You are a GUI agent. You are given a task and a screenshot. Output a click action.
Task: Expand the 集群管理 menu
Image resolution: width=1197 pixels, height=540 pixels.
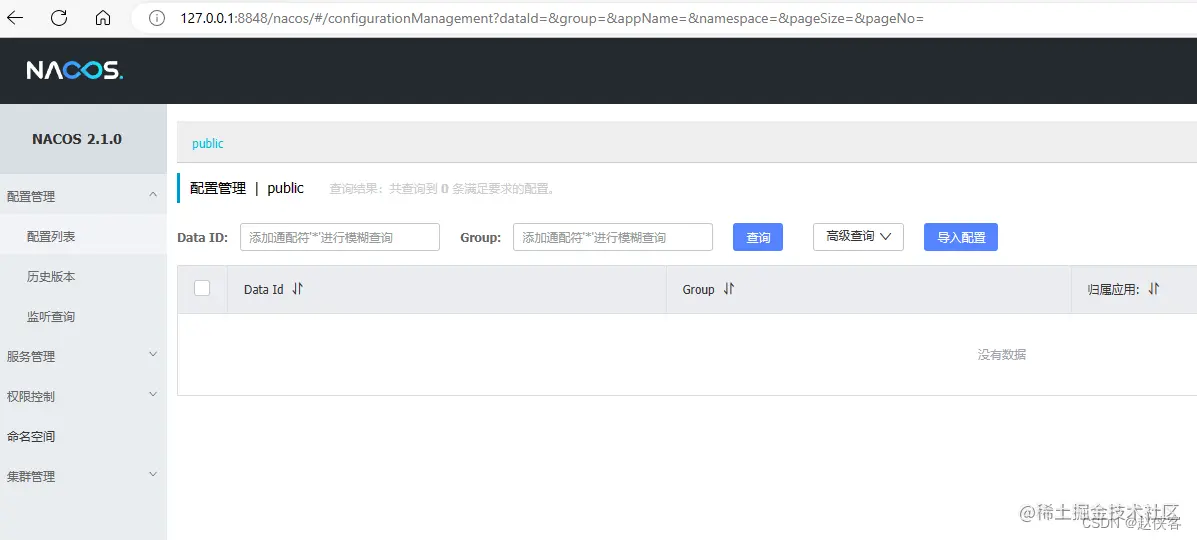tap(83, 476)
